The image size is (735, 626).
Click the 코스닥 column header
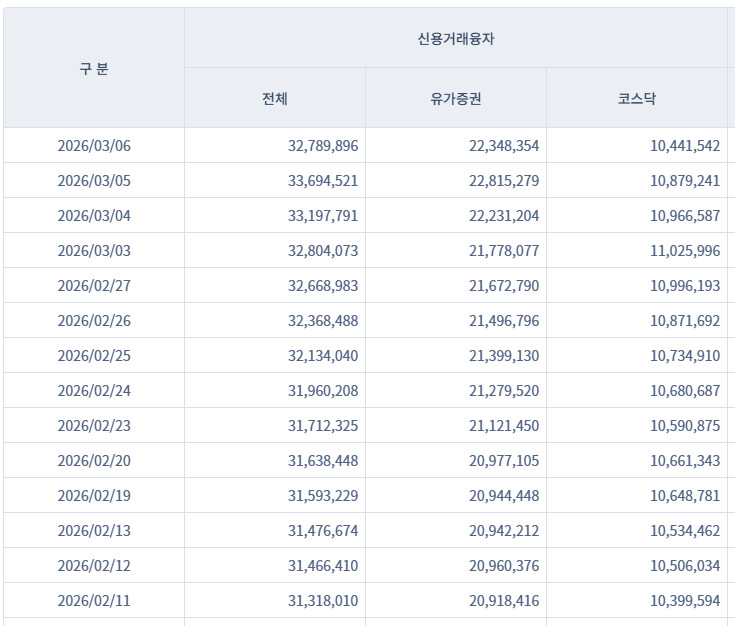coord(637,98)
